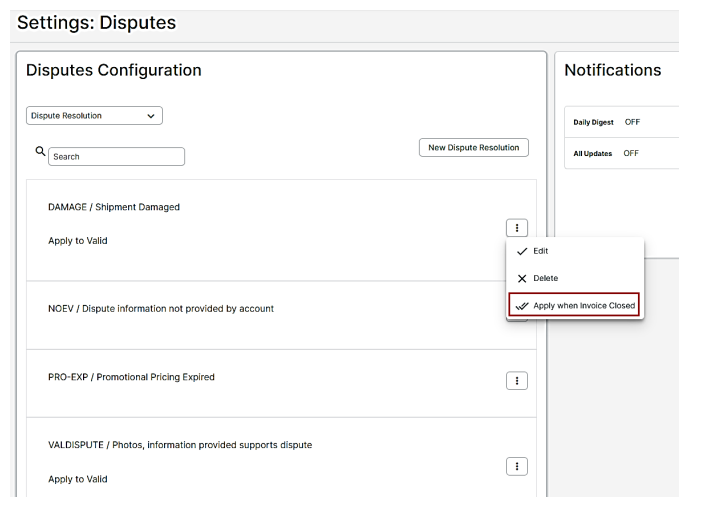Select Delete from the context menu
The image size is (704, 526).
coord(546,278)
